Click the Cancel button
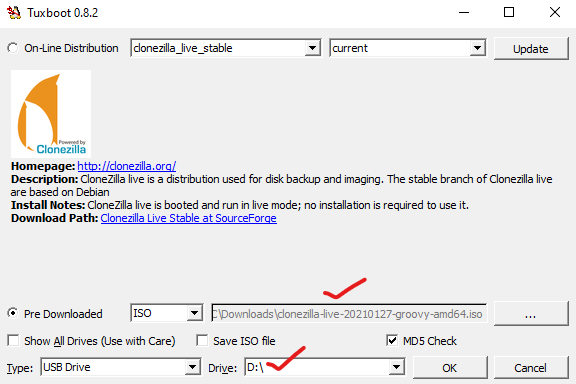Viewport: 576px width, 384px height. tap(530, 367)
